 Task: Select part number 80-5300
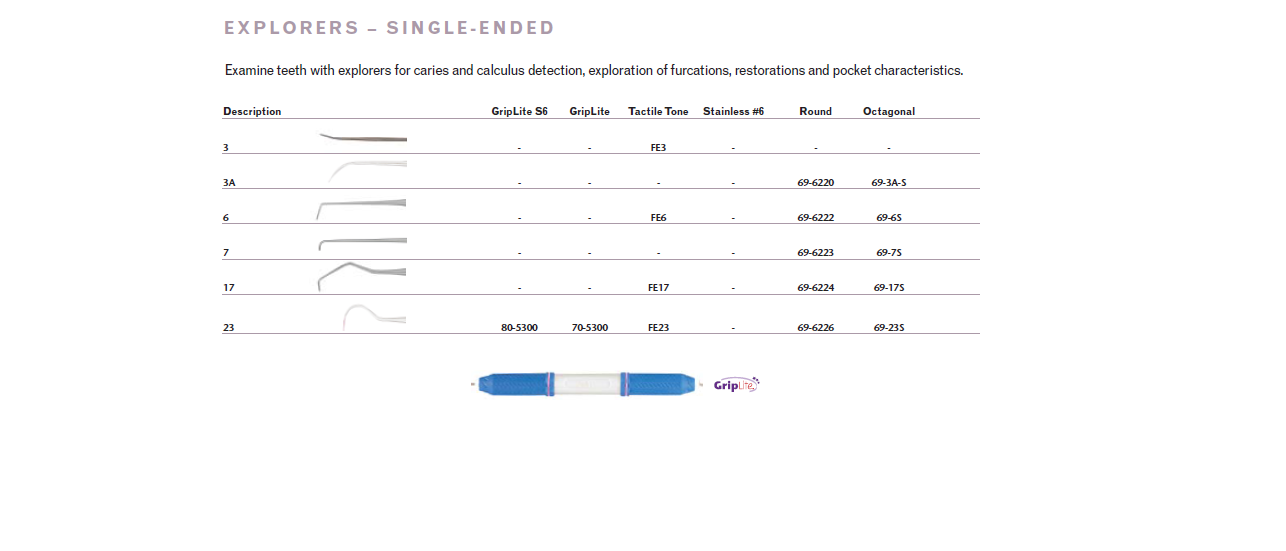tap(519, 328)
